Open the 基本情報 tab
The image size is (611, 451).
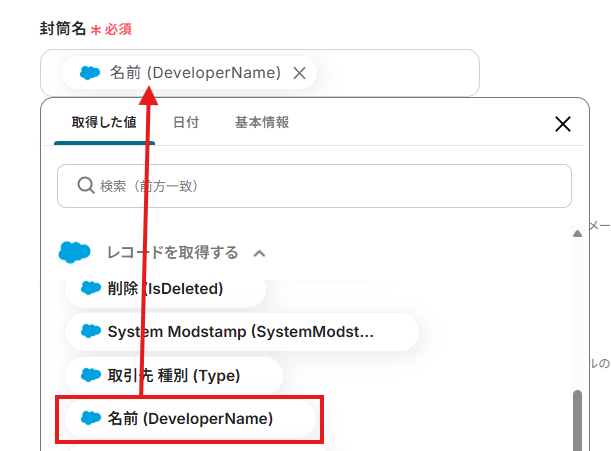[x=262, y=122]
